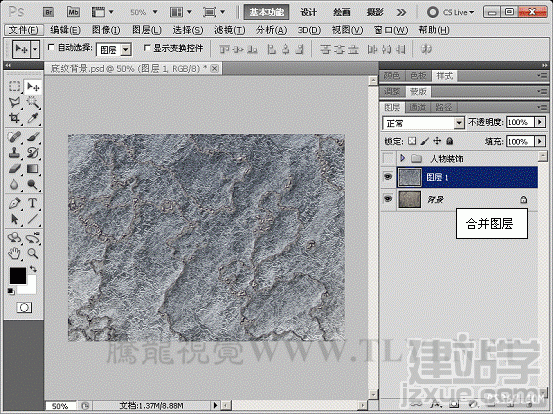
Task: Open the 滤镜(T) menu
Action: [x=229, y=30]
